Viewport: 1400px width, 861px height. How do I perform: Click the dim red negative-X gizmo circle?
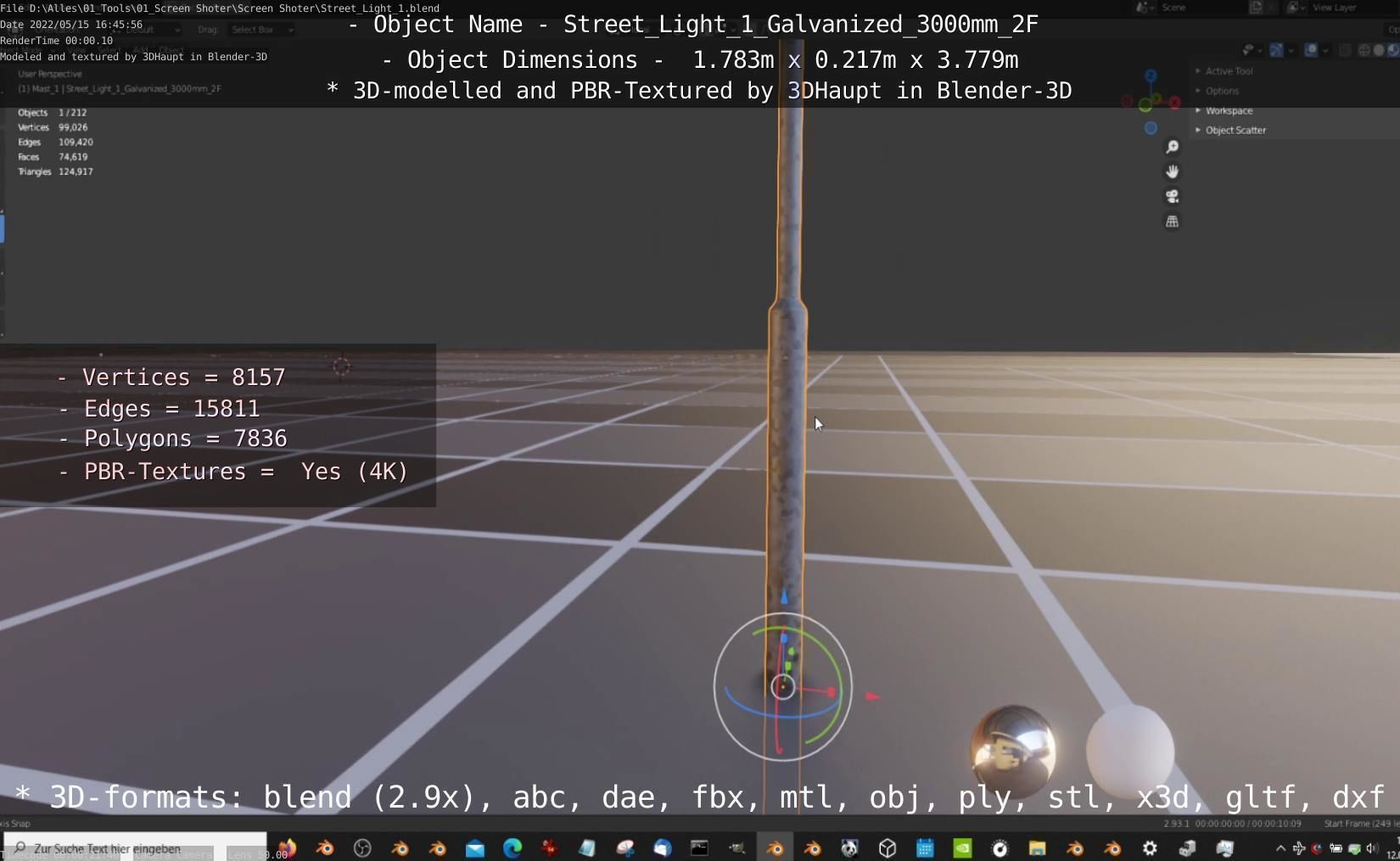pyautogui.click(x=1127, y=102)
